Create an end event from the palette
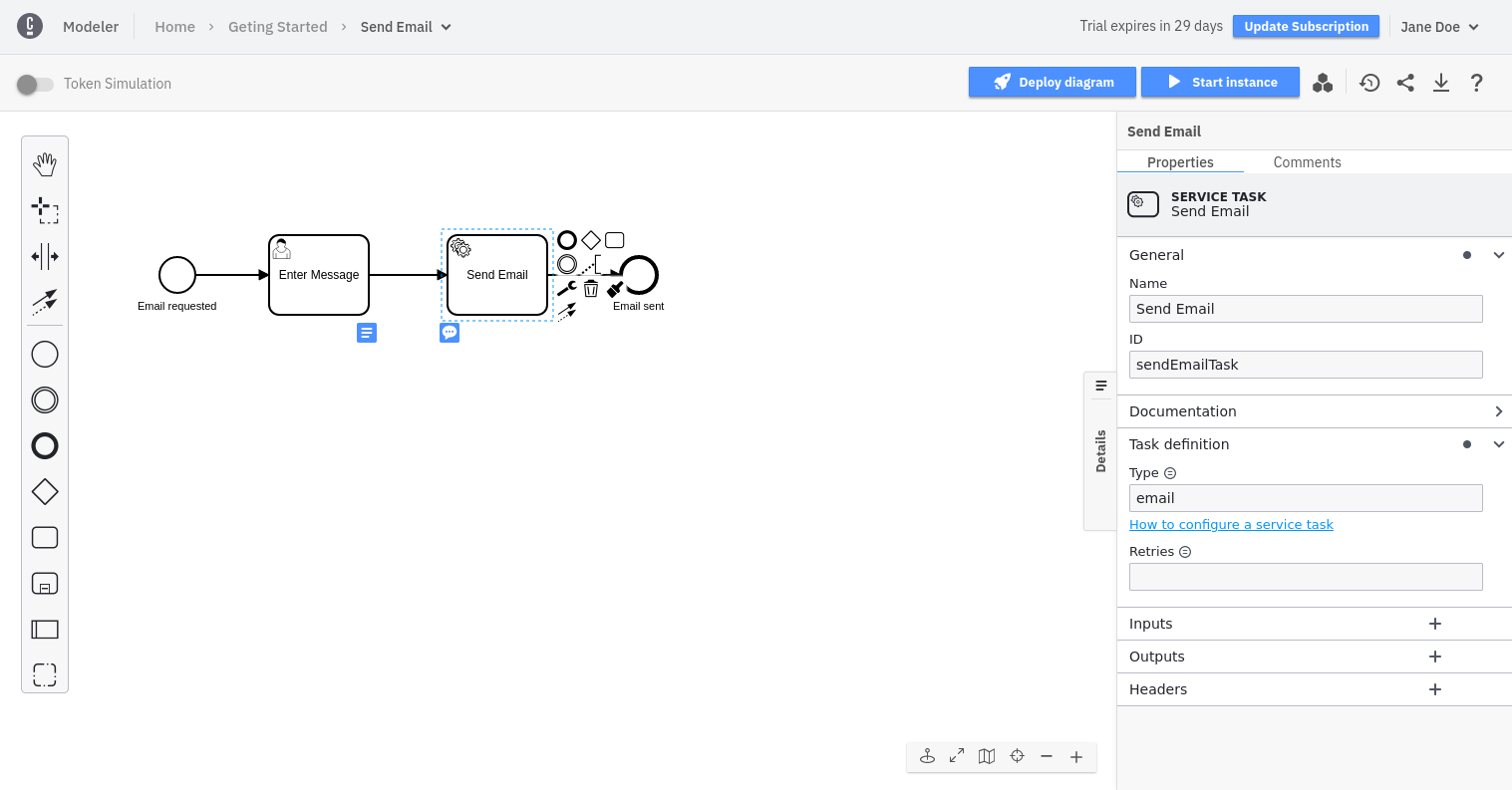1512x790 pixels. 45,445
